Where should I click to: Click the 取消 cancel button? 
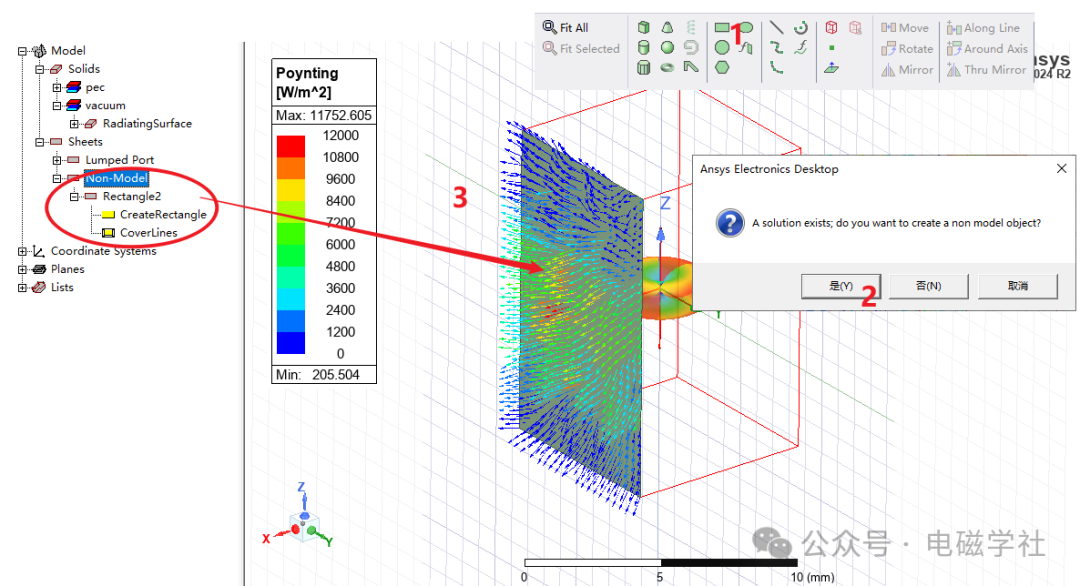point(1017,286)
